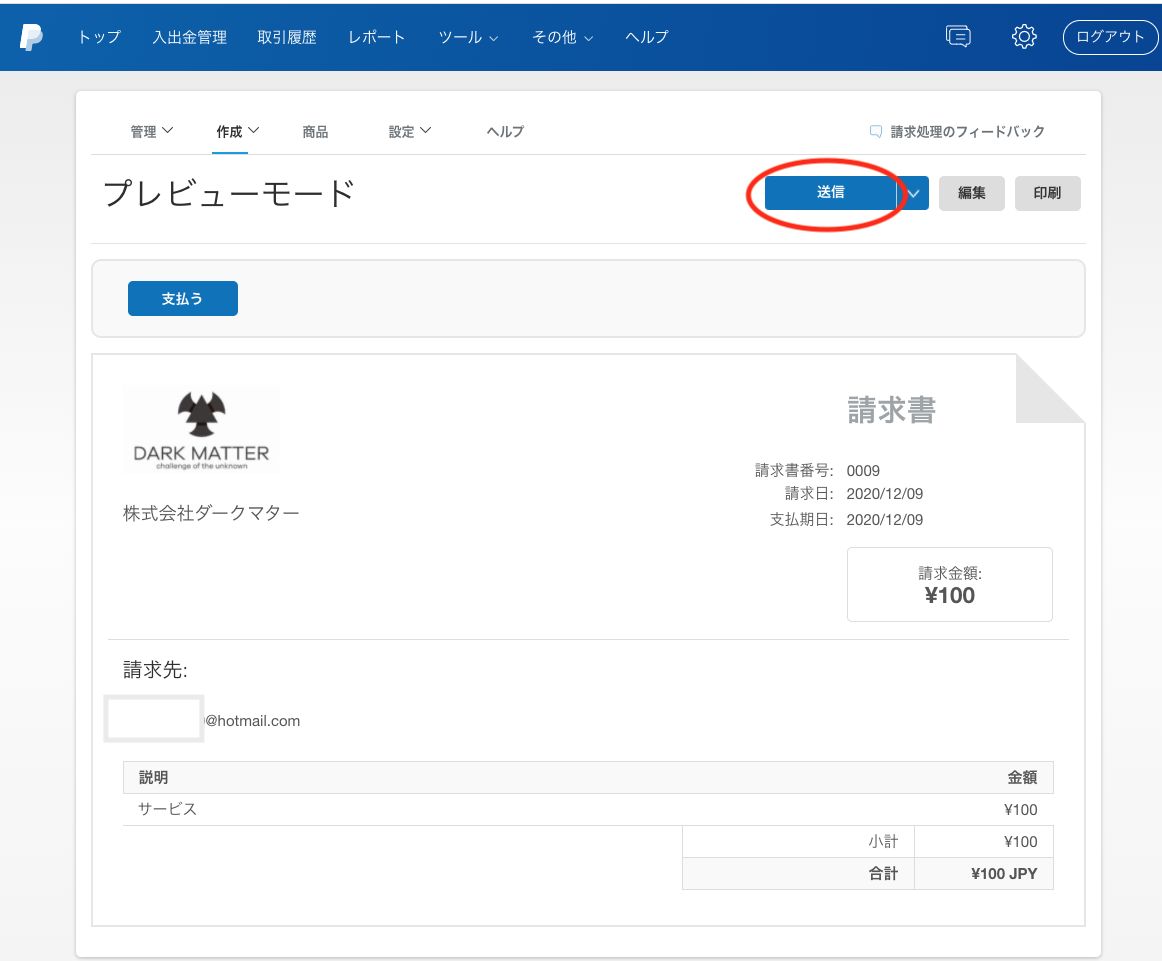Open the messages icon in header
Image resolution: width=1162 pixels, height=961 pixels.
[958, 37]
